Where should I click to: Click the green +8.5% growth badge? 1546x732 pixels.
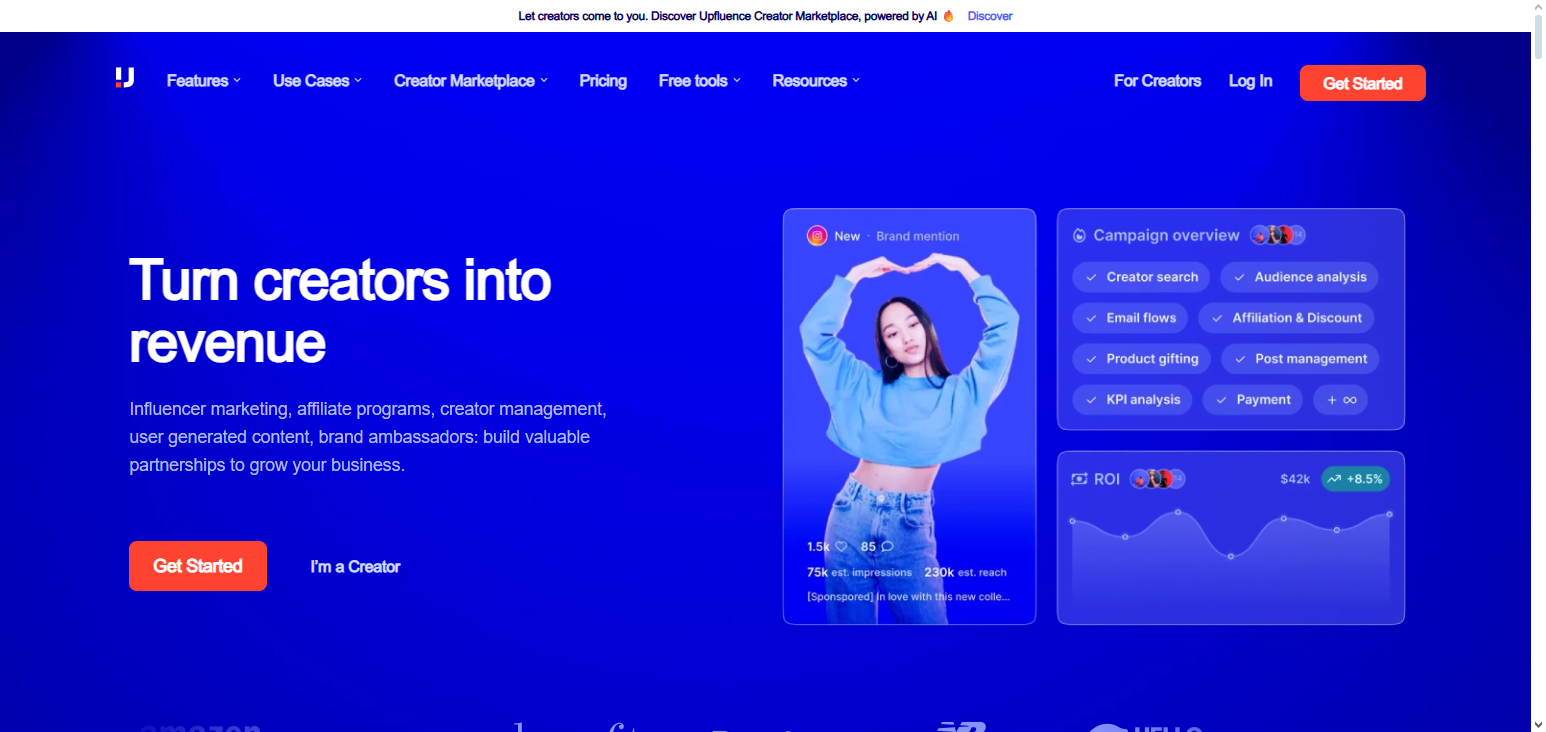pos(1355,479)
